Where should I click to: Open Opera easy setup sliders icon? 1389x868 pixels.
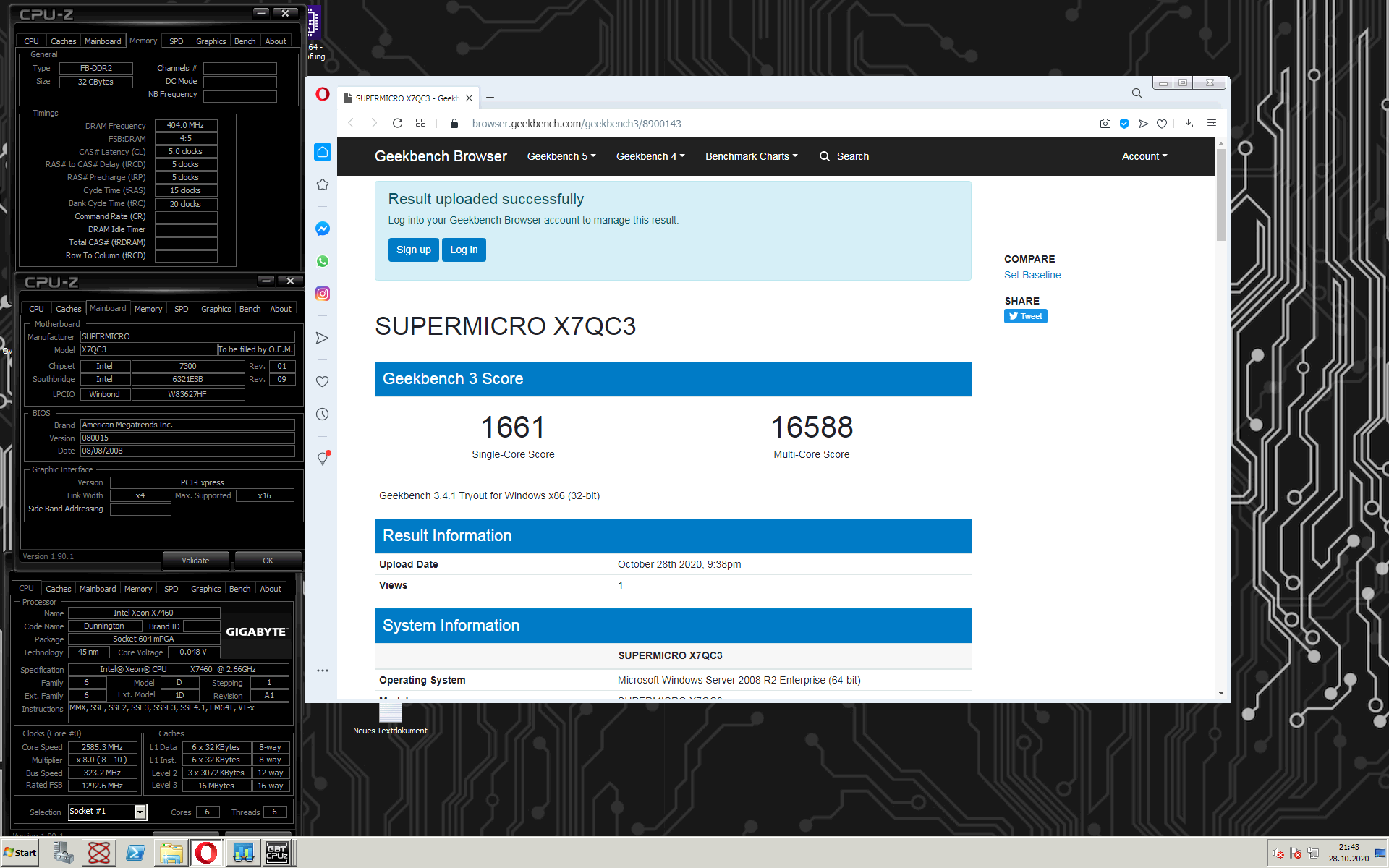[1212, 124]
